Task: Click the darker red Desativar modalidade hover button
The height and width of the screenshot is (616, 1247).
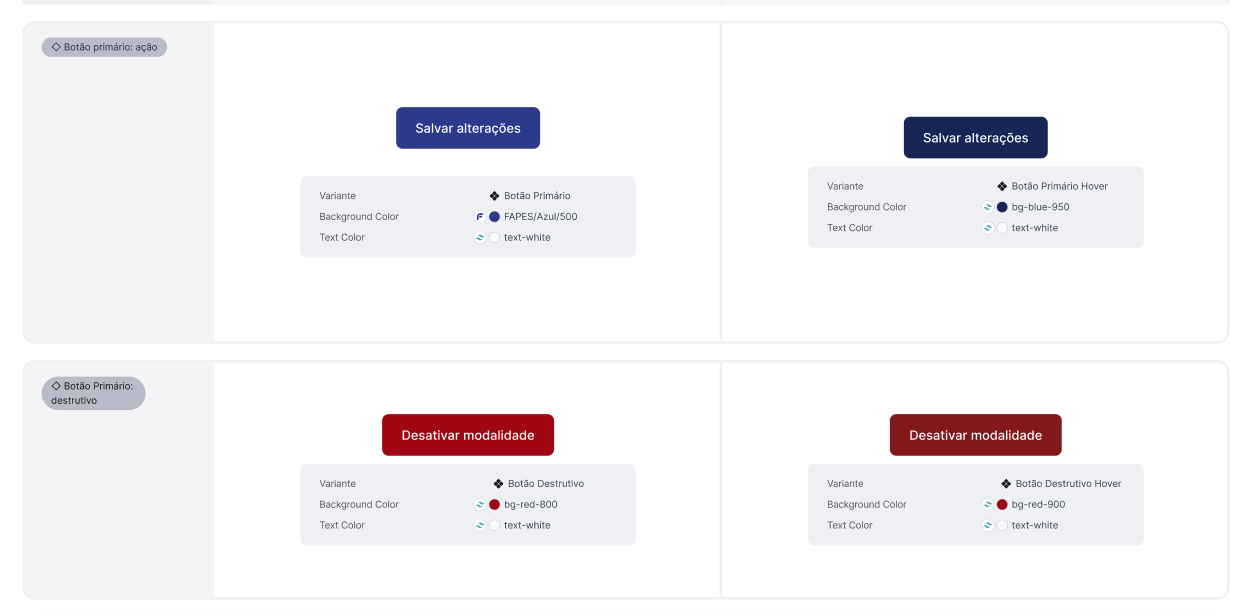Action: [x=975, y=435]
